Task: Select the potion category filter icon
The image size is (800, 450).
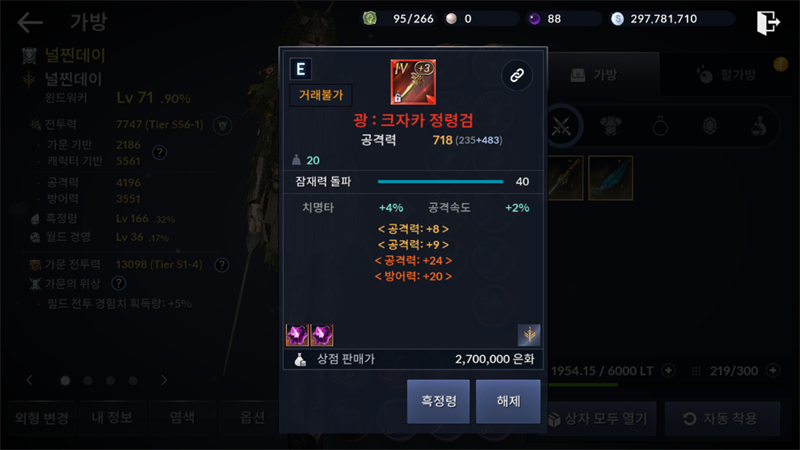Action: tap(759, 126)
